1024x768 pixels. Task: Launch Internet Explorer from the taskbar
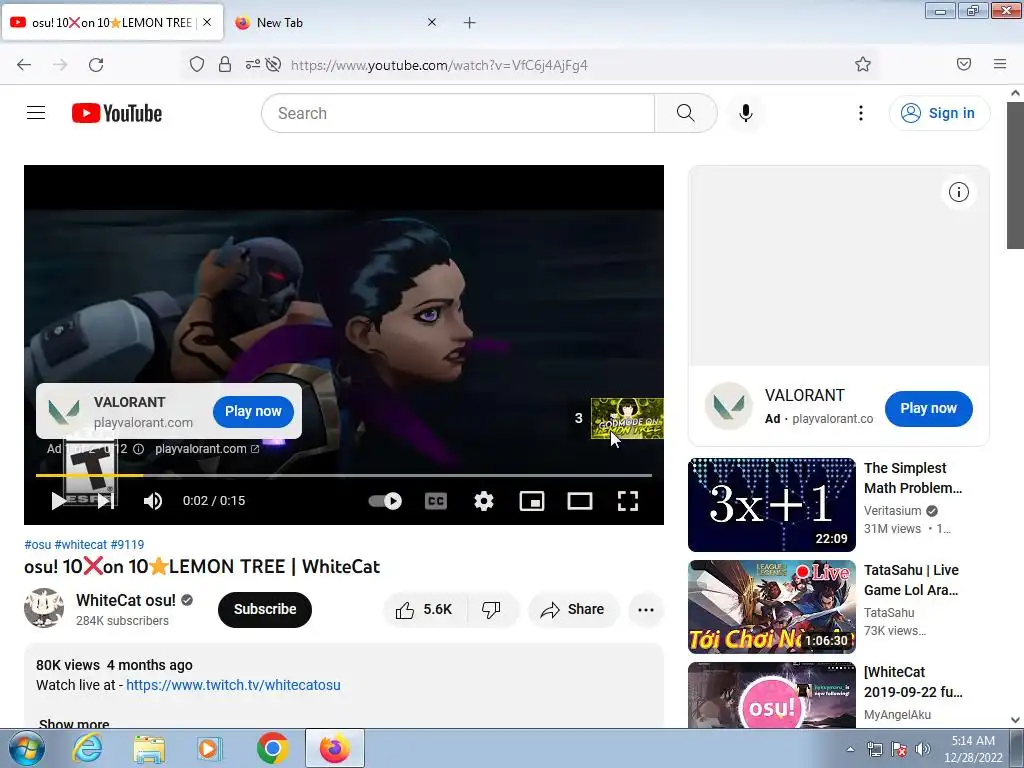click(87, 748)
